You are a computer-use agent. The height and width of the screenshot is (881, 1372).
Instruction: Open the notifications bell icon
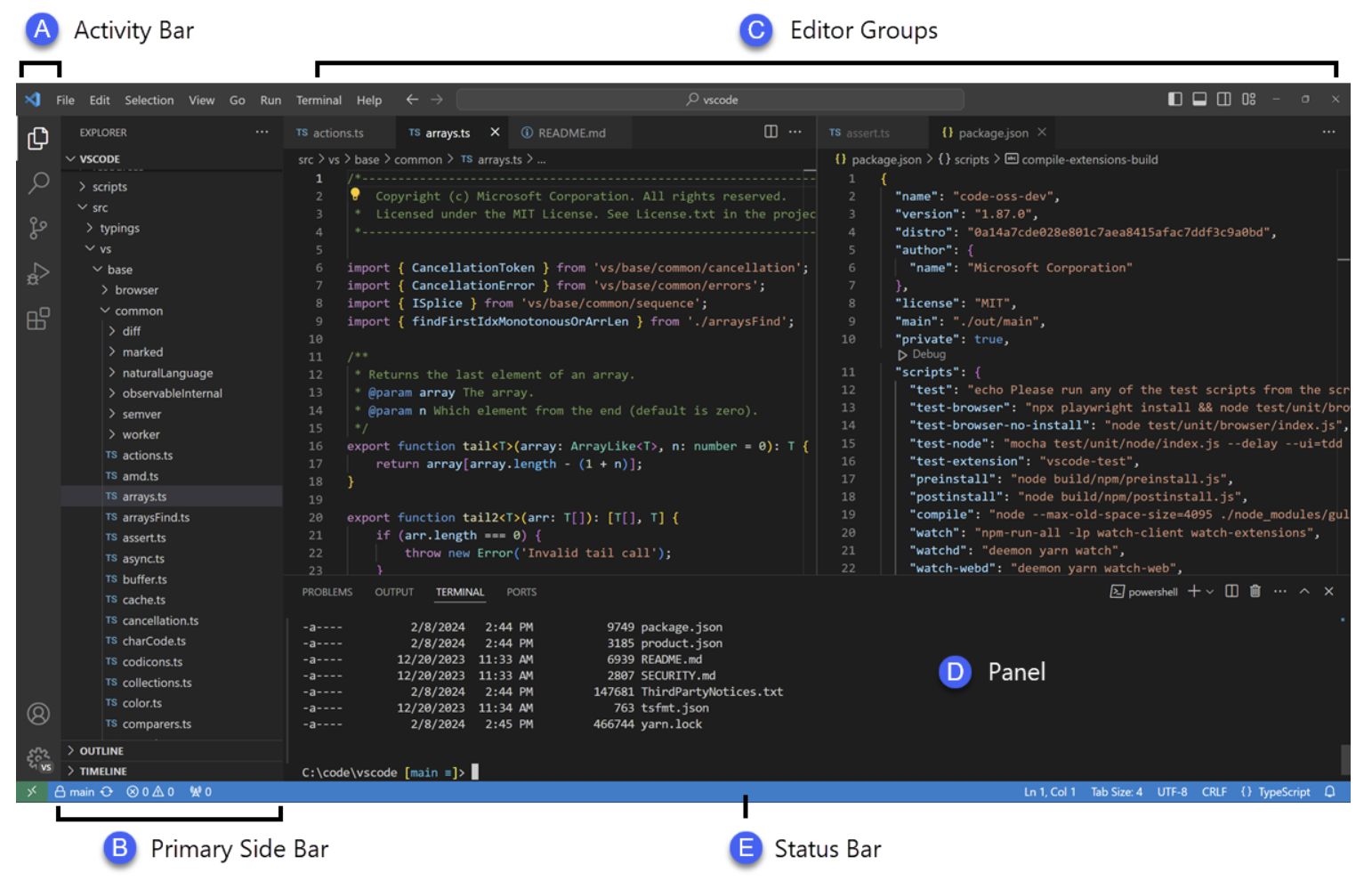click(1330, 791)
